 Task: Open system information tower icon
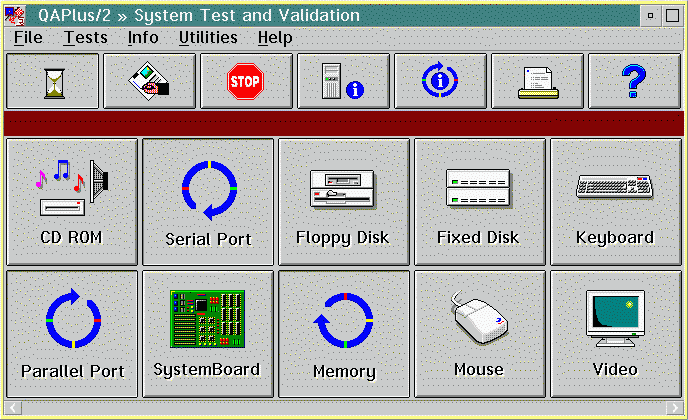[343, 82]
